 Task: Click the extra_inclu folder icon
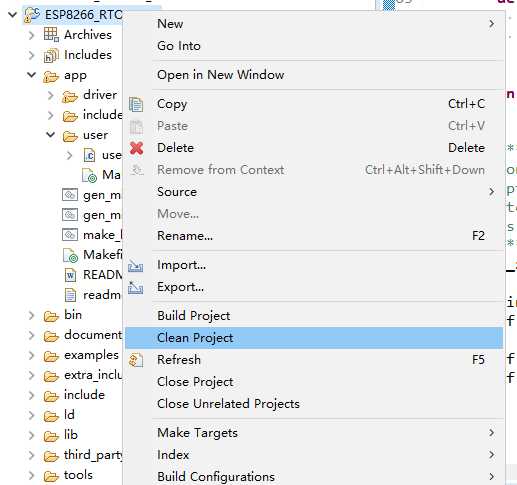(51, 376)
